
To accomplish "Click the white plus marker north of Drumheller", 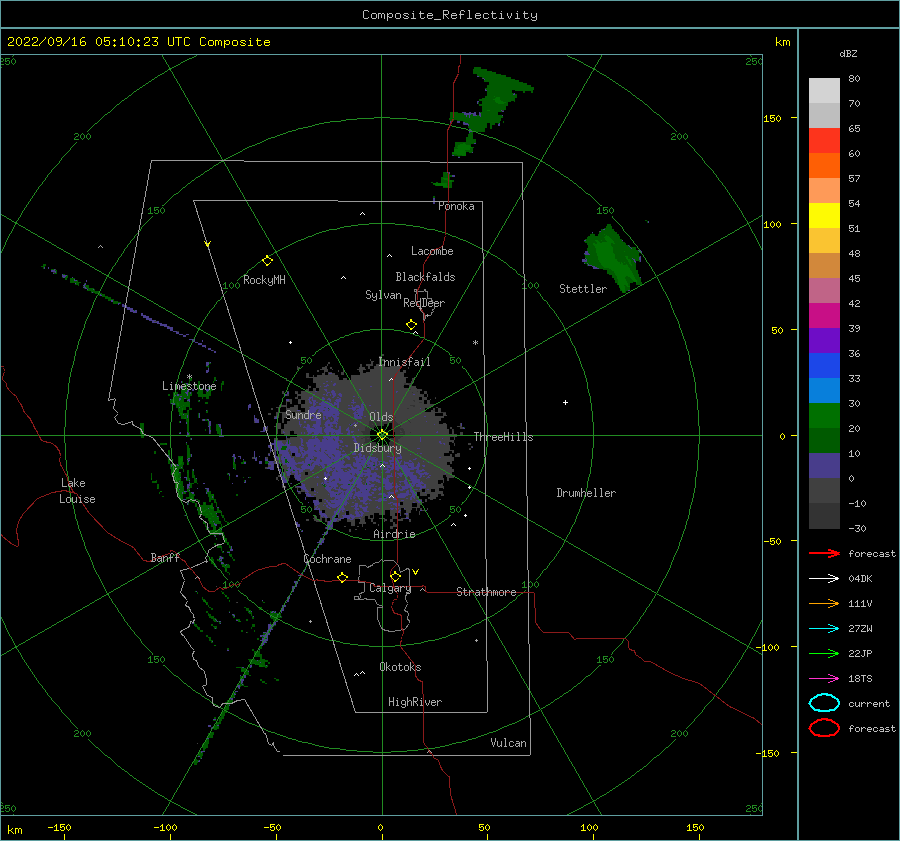I will 565,402.
